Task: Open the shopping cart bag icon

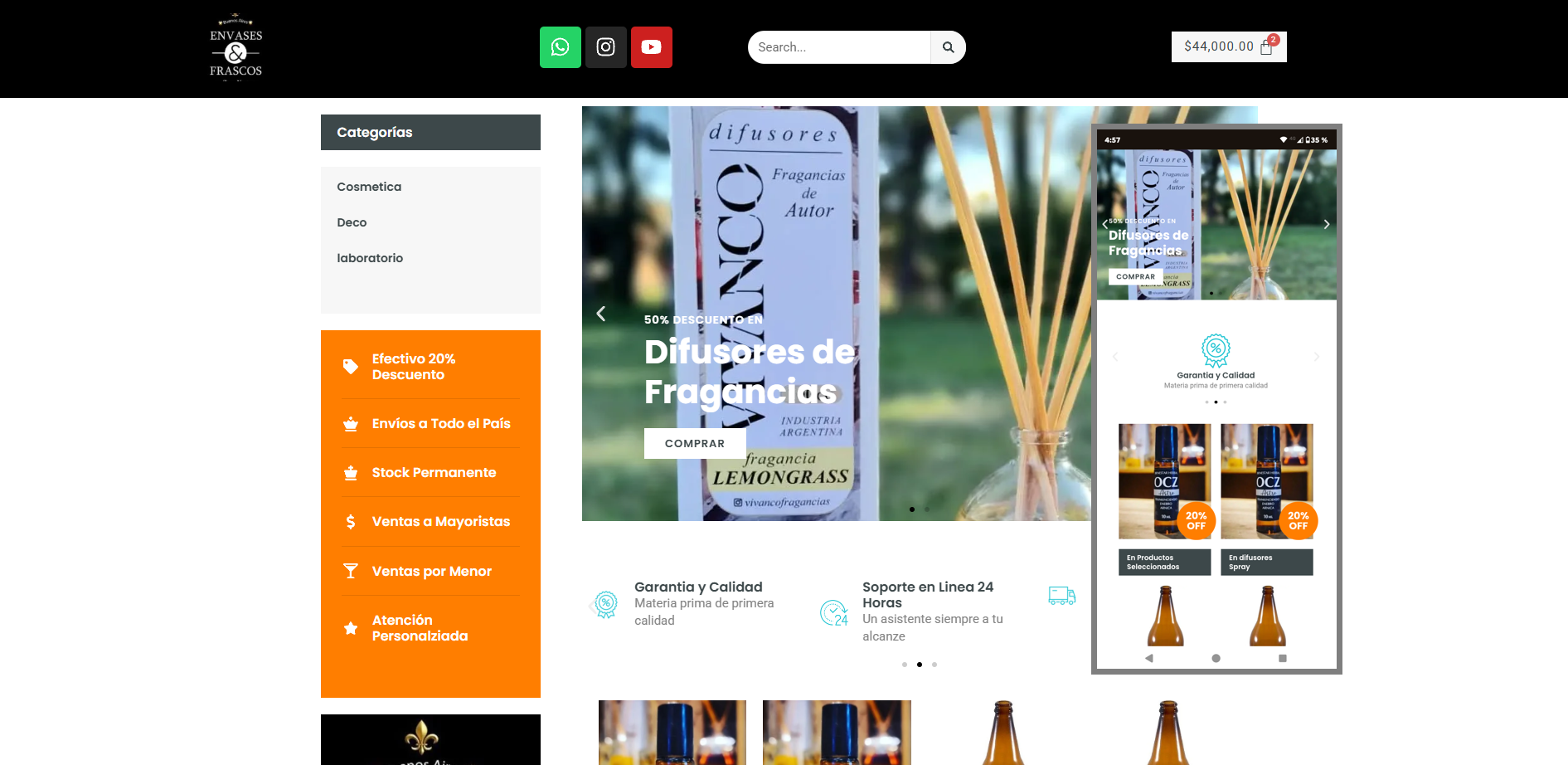Action: pyautogui.click(x=1266, y=47)
